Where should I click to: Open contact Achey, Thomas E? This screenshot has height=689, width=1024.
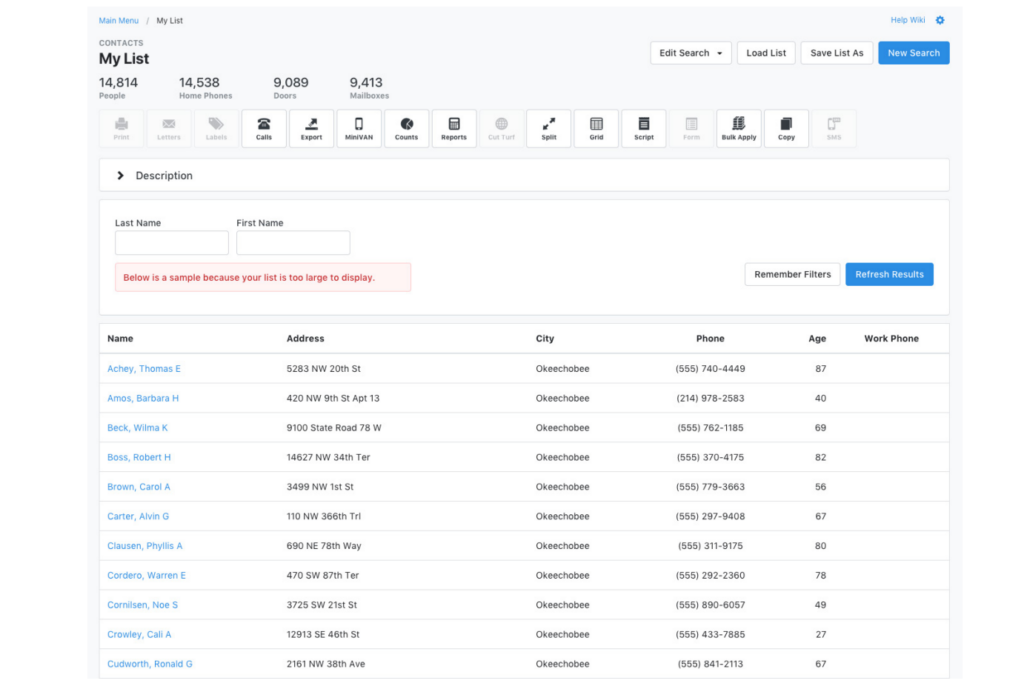(144, 369)
